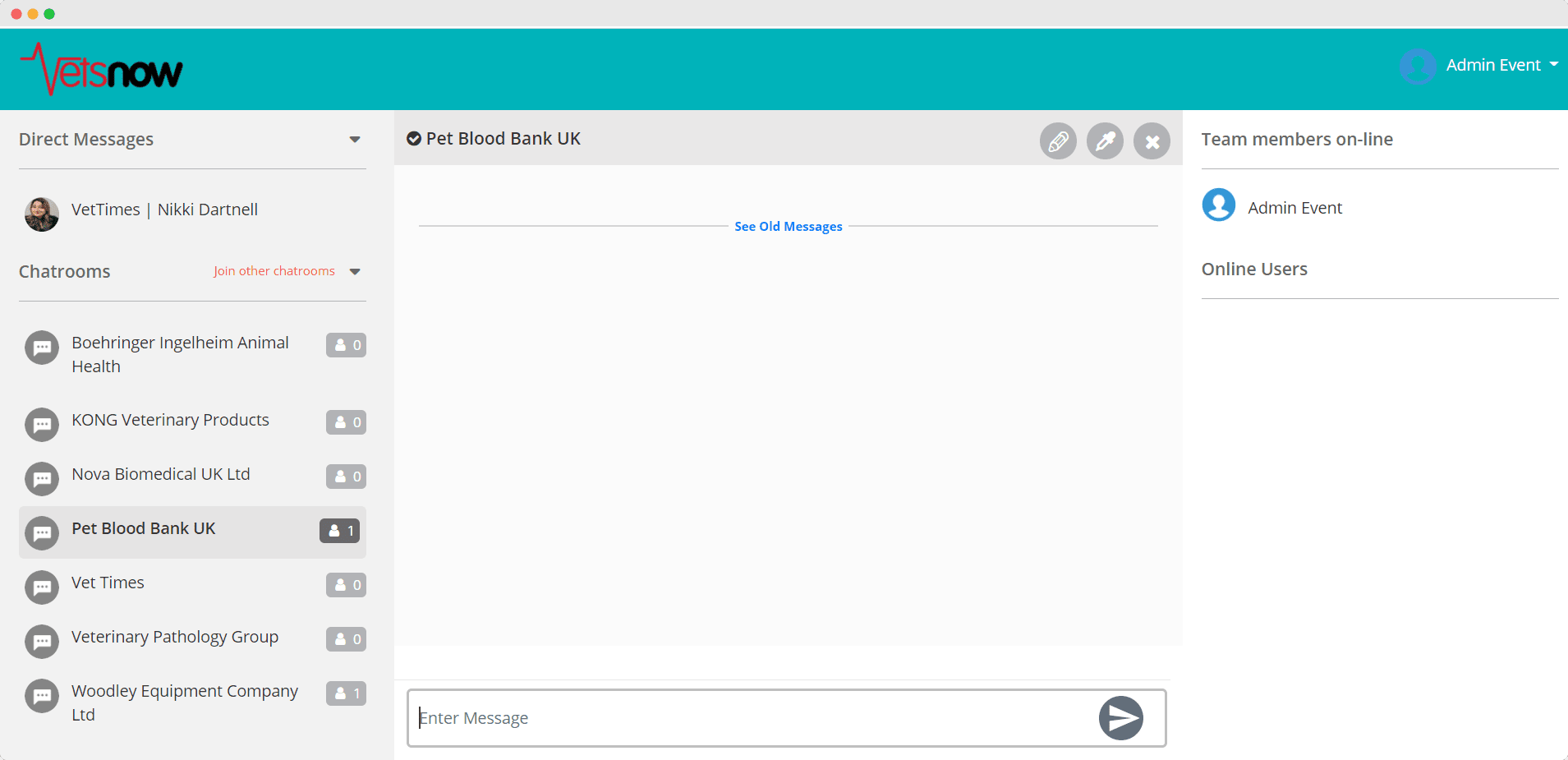Viewport: 1568px width, 760px height.
Task: Click Woodley Equipment Company user count badge
Action: [x=346, y=693]
